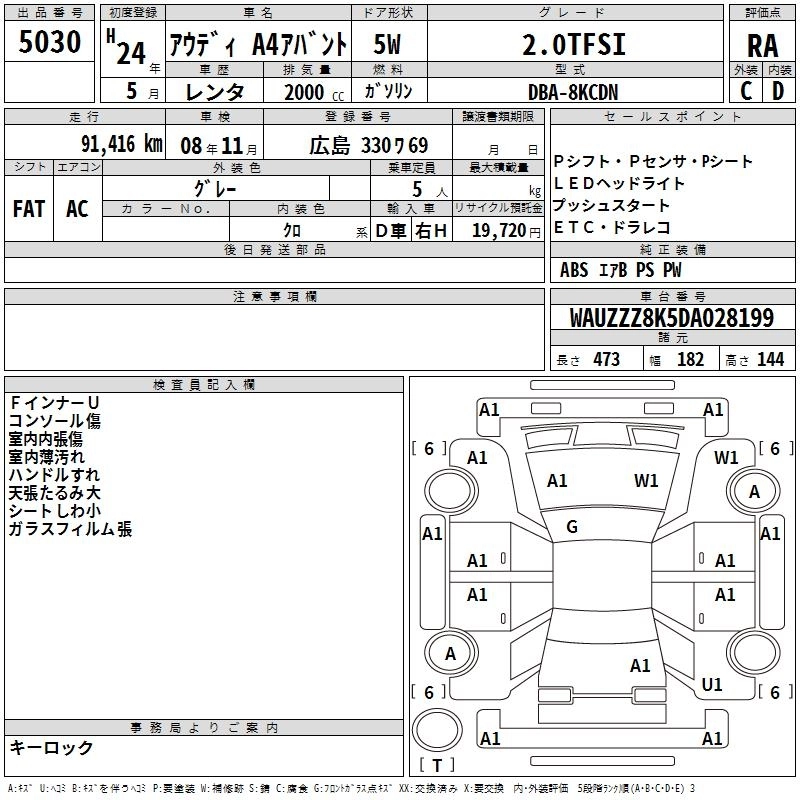Click the exterior grade C
Viewport: 800px width, 800px height.
(746, 90)
